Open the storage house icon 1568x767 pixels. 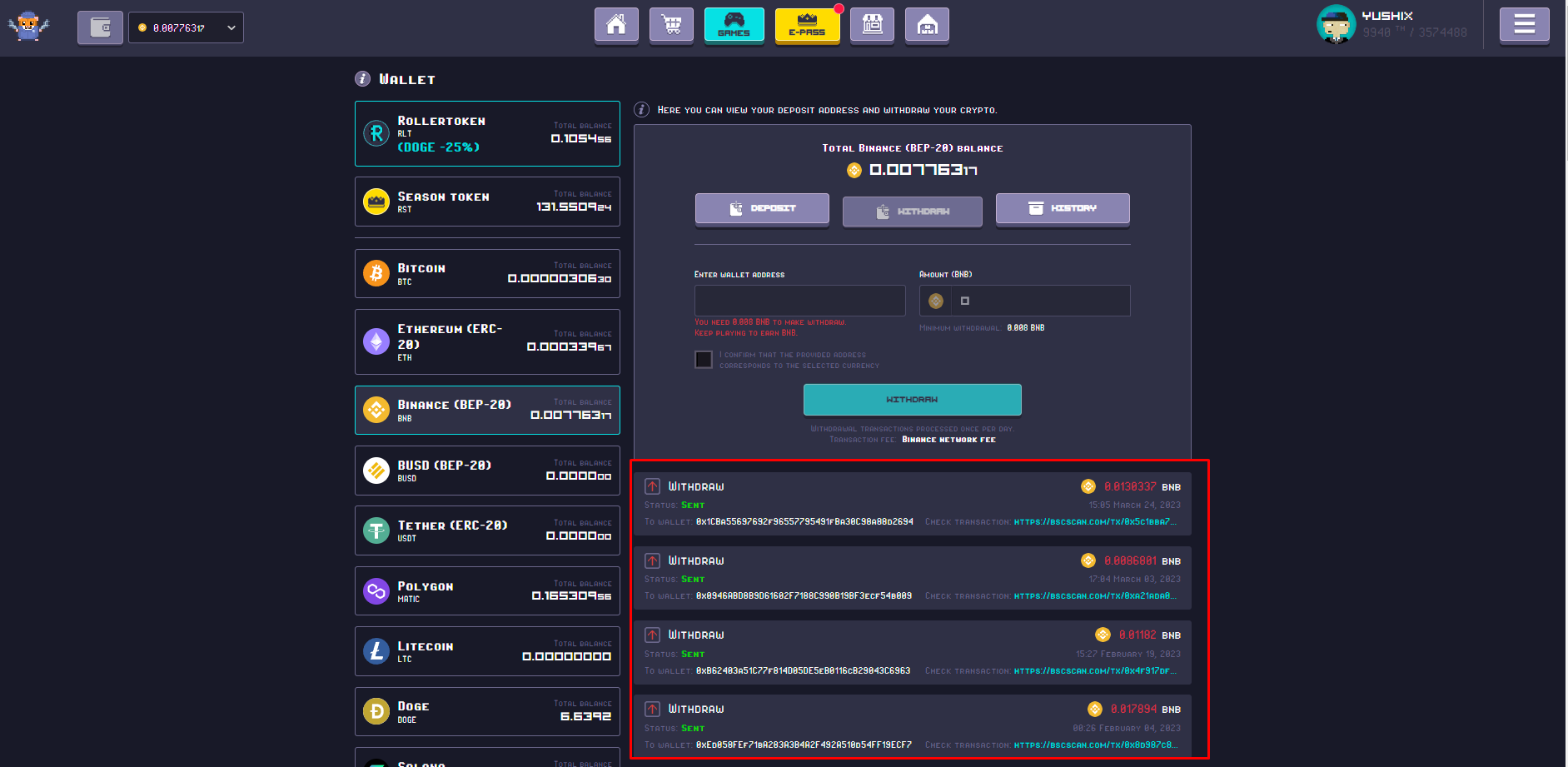pyautogui.click(x=927, y=25)
